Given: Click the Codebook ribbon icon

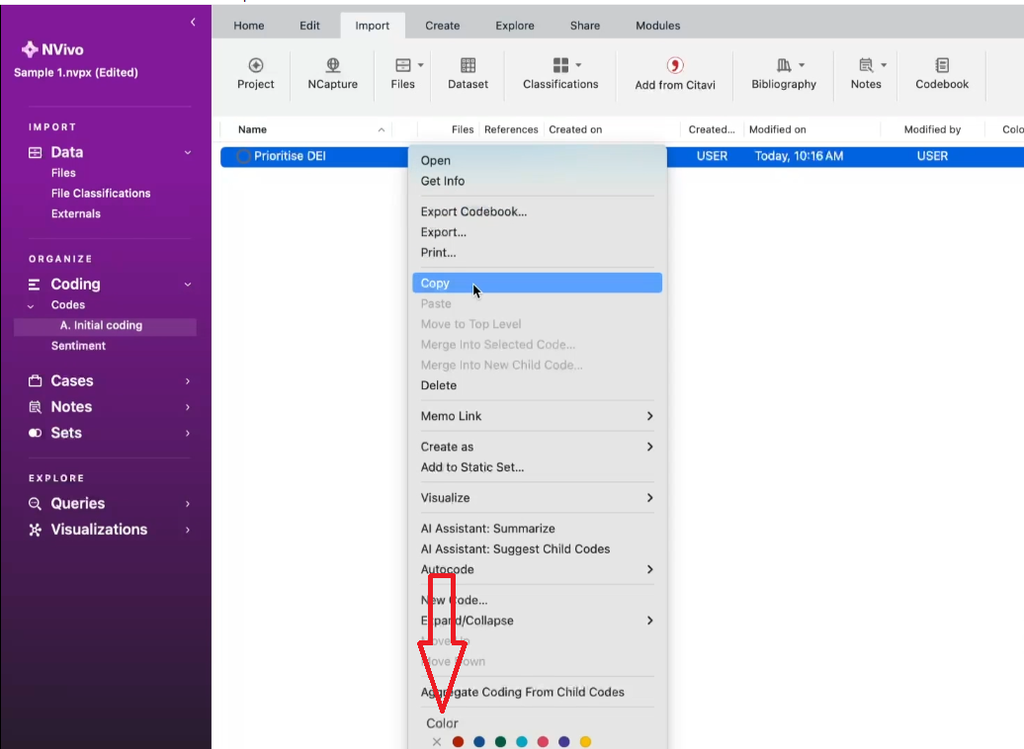Looking at the screenshot, I should tap(942, 65).
